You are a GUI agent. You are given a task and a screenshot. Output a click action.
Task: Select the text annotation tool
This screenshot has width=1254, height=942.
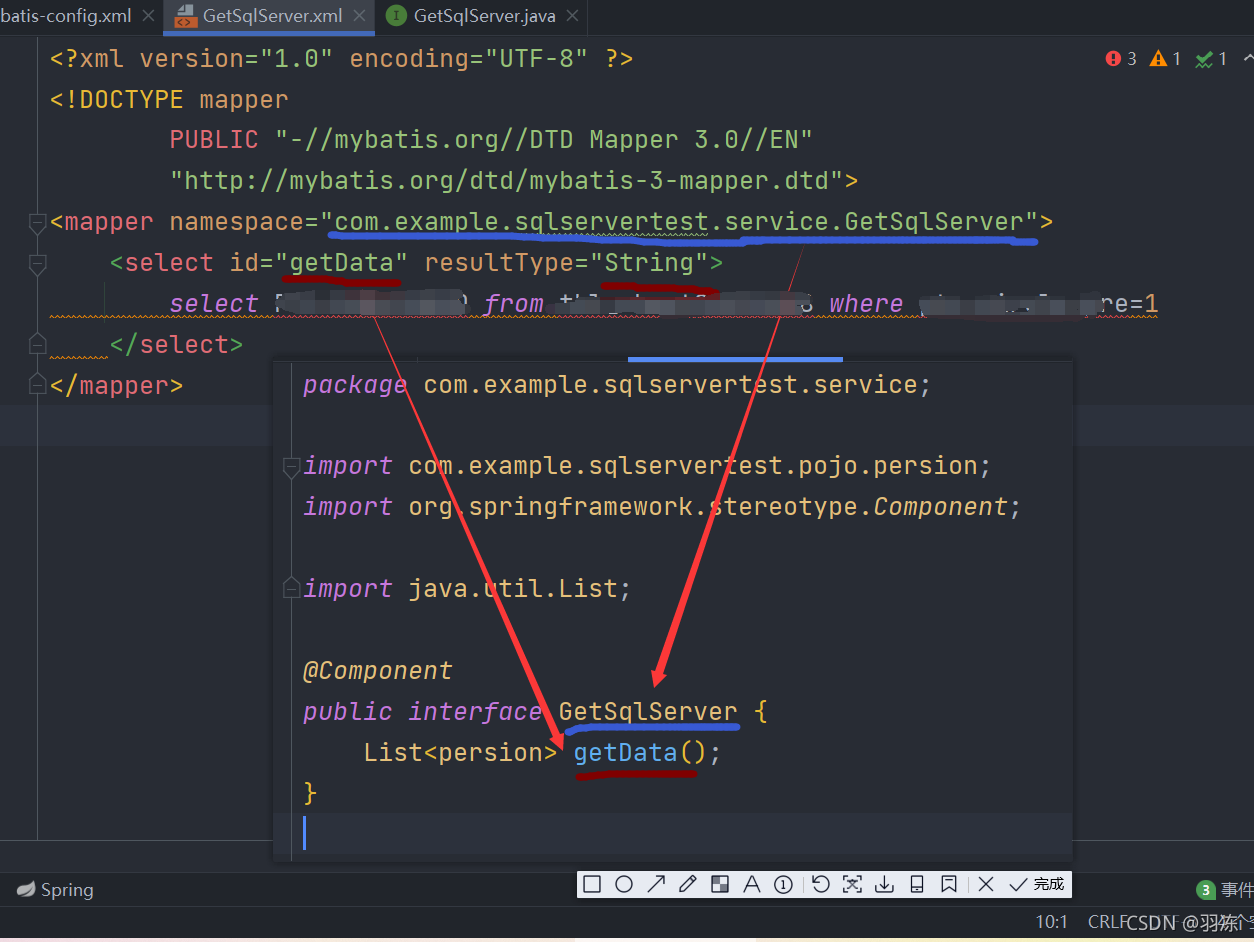[752, 884]
